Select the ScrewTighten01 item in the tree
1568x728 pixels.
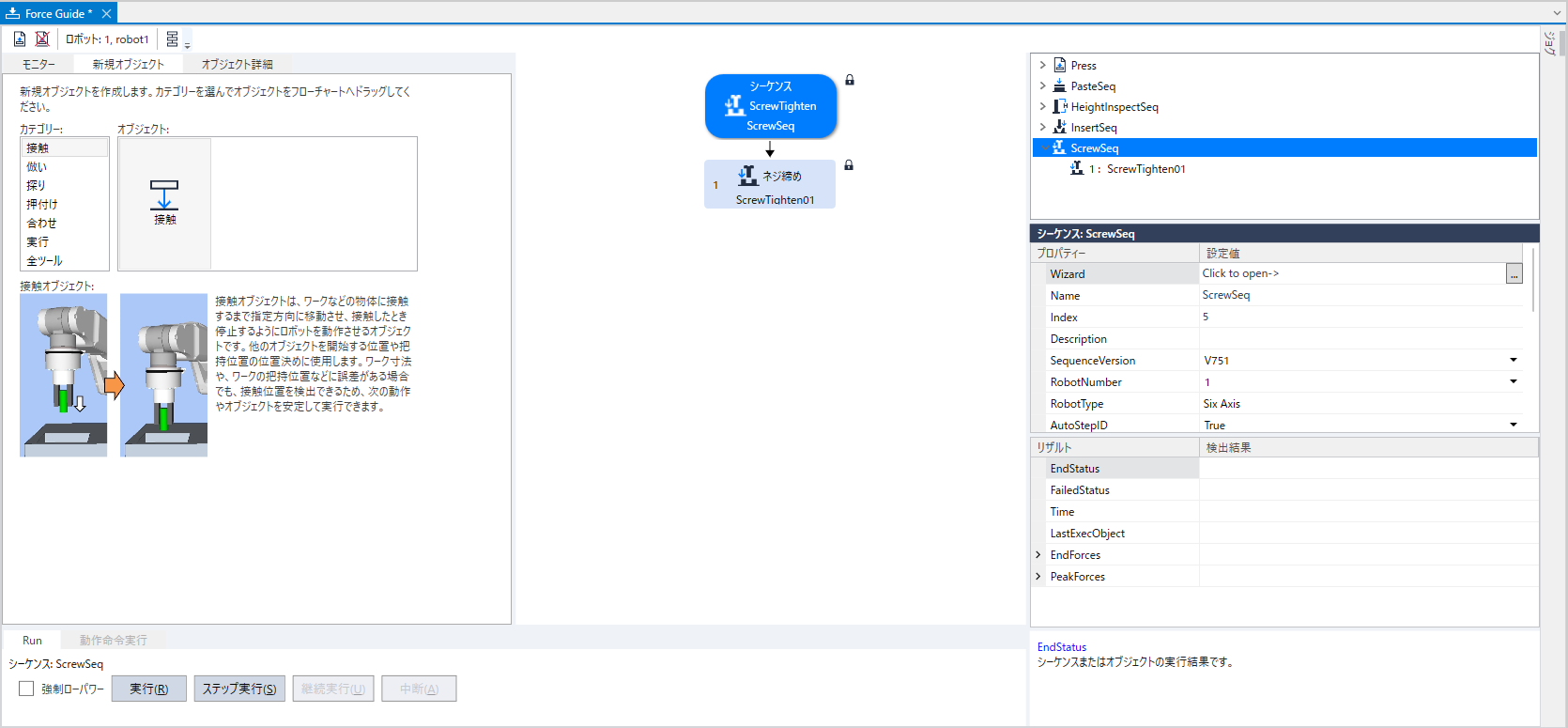(x=1145, y=169)
